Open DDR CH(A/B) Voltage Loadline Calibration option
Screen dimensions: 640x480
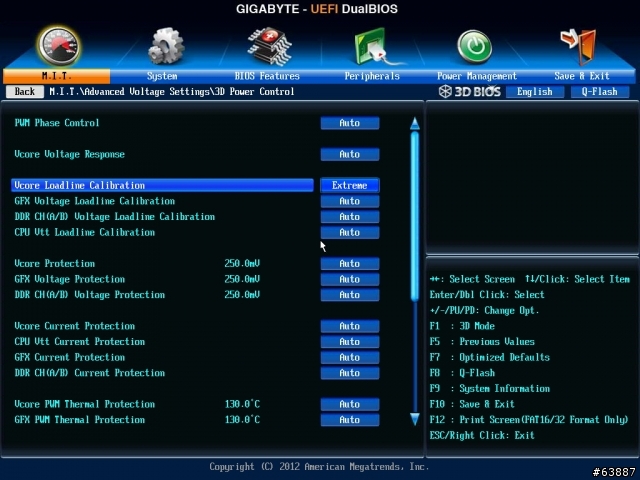click(x=350, y=217)
